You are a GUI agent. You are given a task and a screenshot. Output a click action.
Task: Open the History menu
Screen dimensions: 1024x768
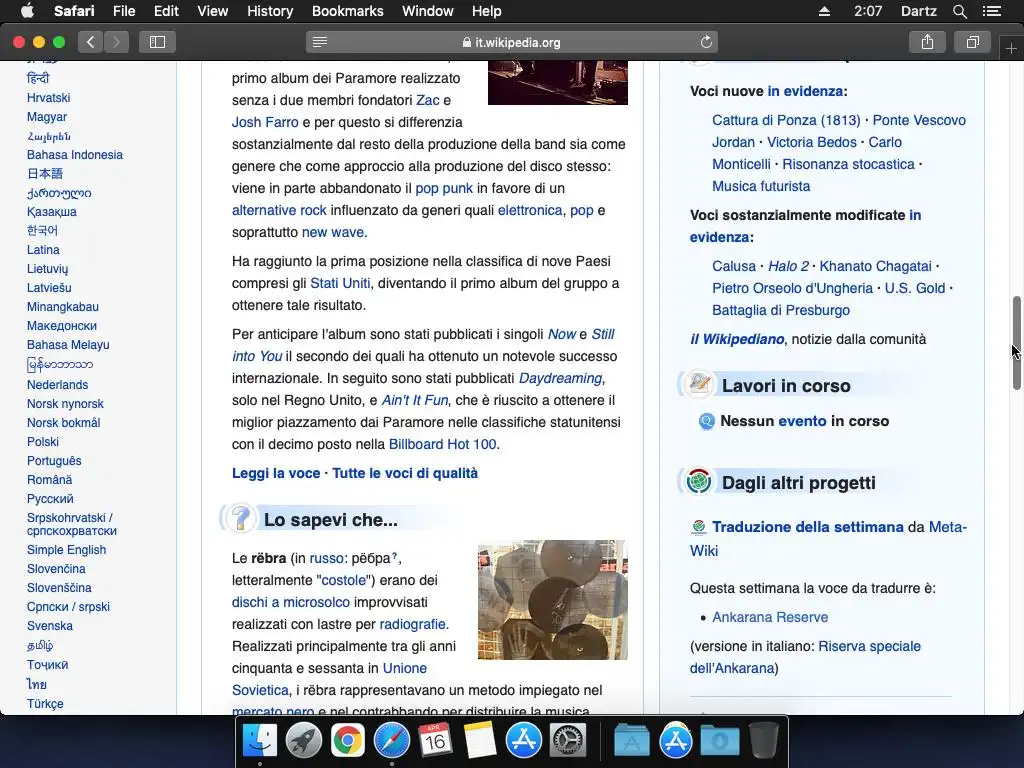point(270,11)
